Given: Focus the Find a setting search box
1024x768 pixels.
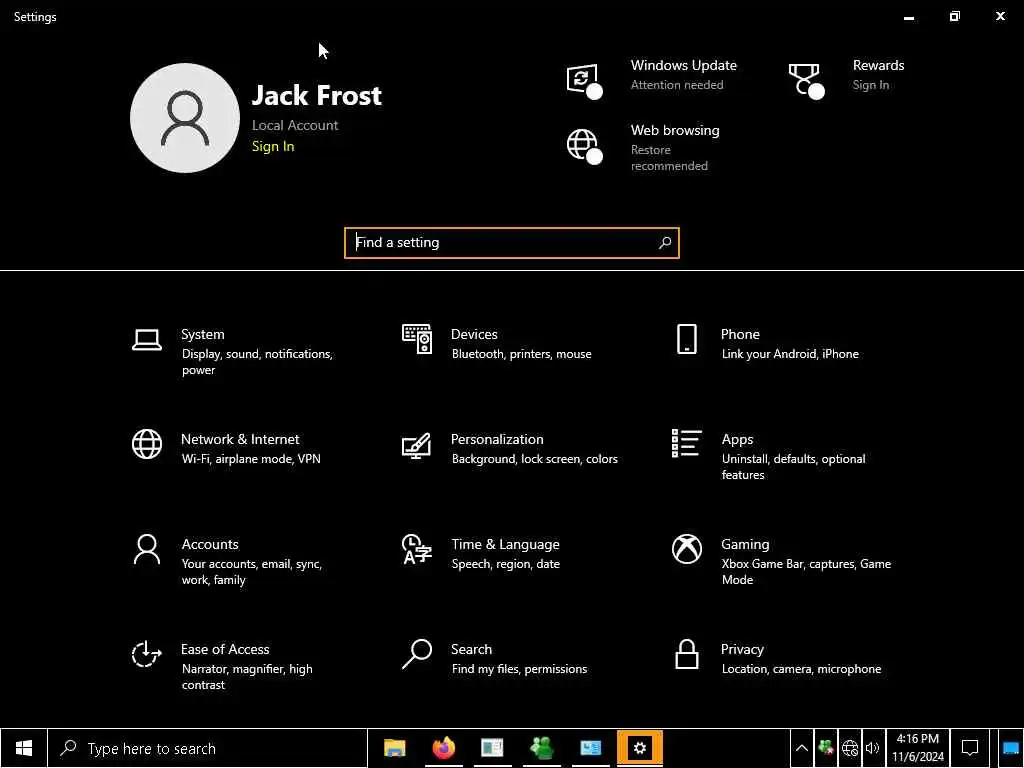Looking at the screenshot, I should tap(511, 243).
